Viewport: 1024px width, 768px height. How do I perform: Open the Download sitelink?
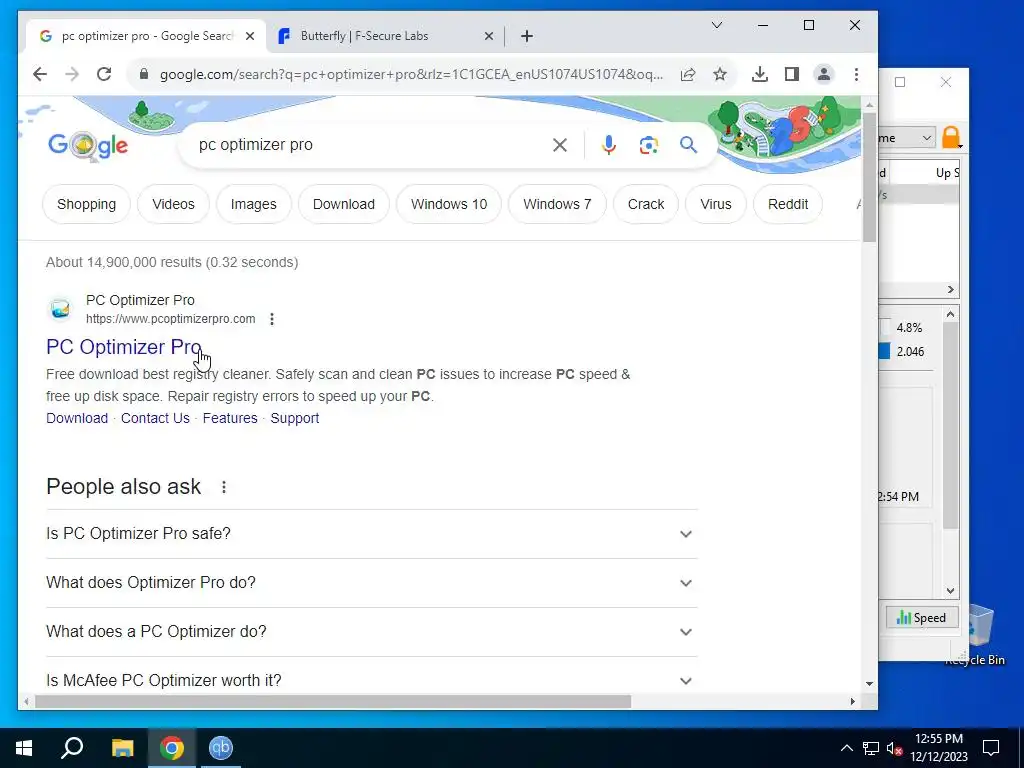[77, 418]
